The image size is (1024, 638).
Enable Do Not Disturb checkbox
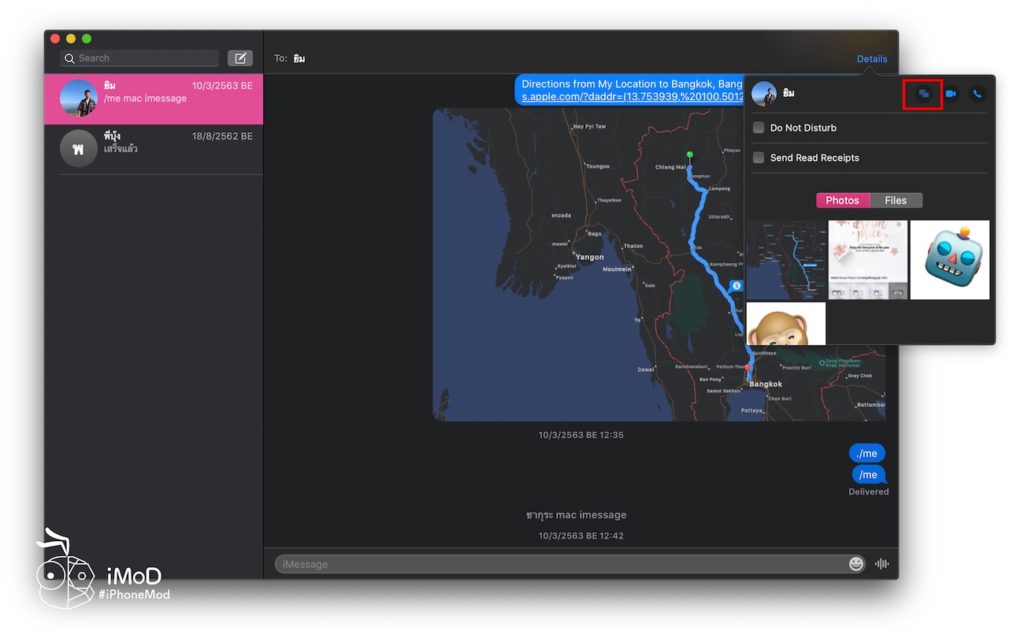point(759,128)
